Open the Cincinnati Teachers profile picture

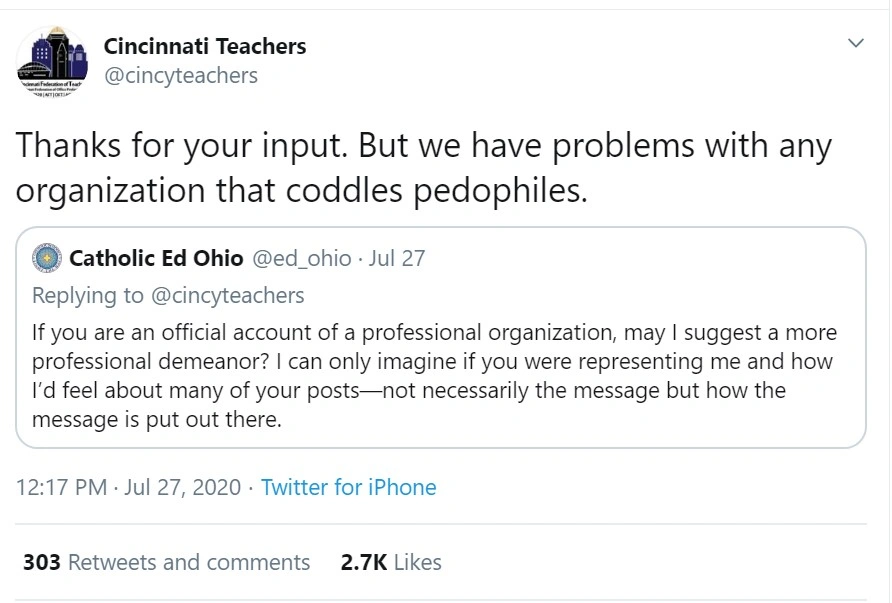click(51, 61)
